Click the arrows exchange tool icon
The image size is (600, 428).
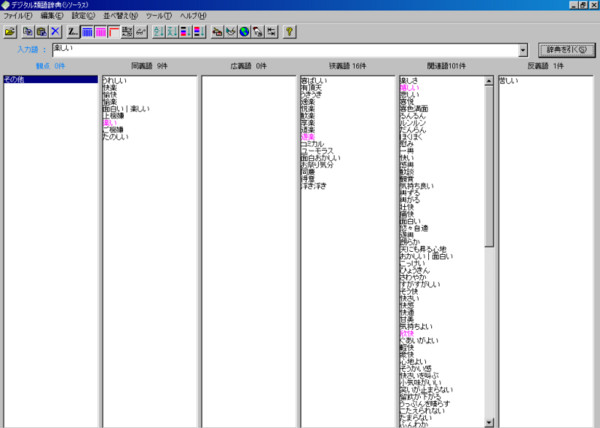271,32
